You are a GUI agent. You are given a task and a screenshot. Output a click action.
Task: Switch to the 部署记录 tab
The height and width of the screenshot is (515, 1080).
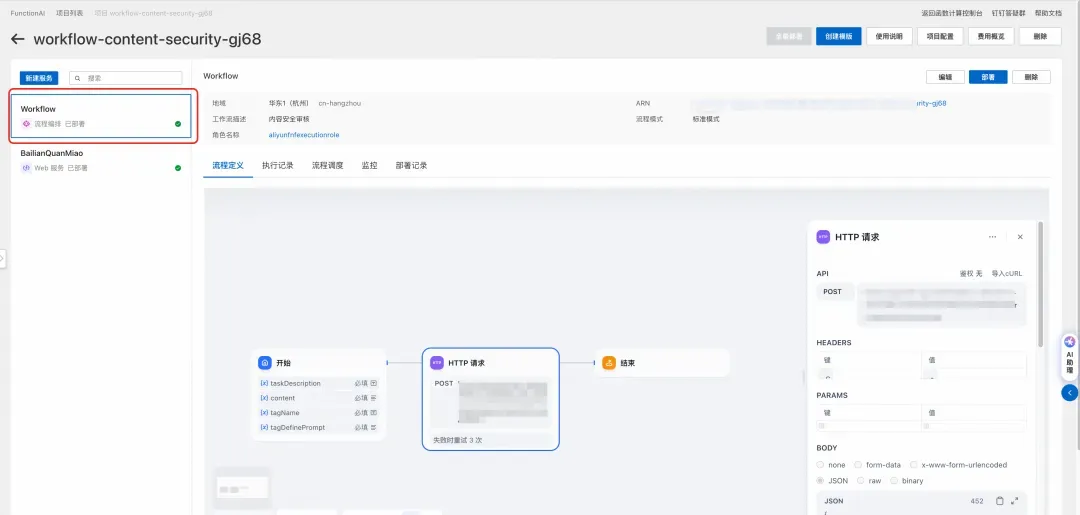coord(411,166)
